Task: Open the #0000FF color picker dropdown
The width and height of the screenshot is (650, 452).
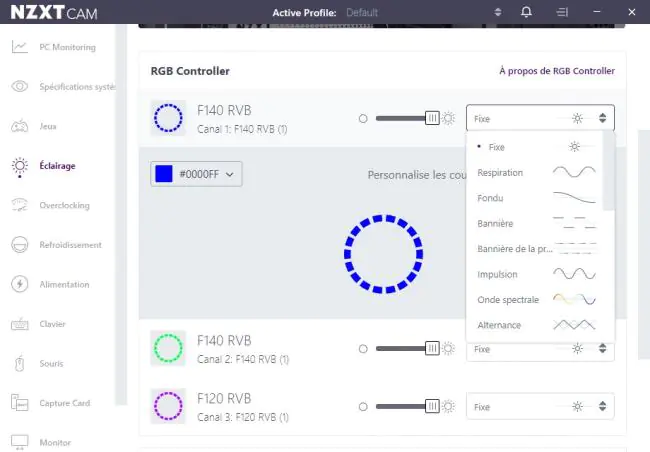Action: [196, 174]
